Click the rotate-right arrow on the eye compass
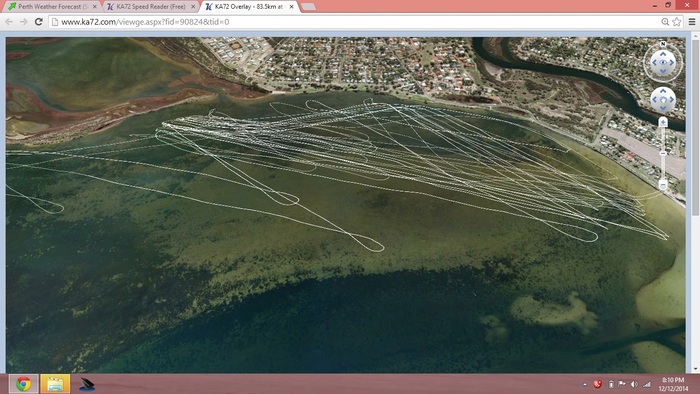700x394 pixels. click(671, 63)
